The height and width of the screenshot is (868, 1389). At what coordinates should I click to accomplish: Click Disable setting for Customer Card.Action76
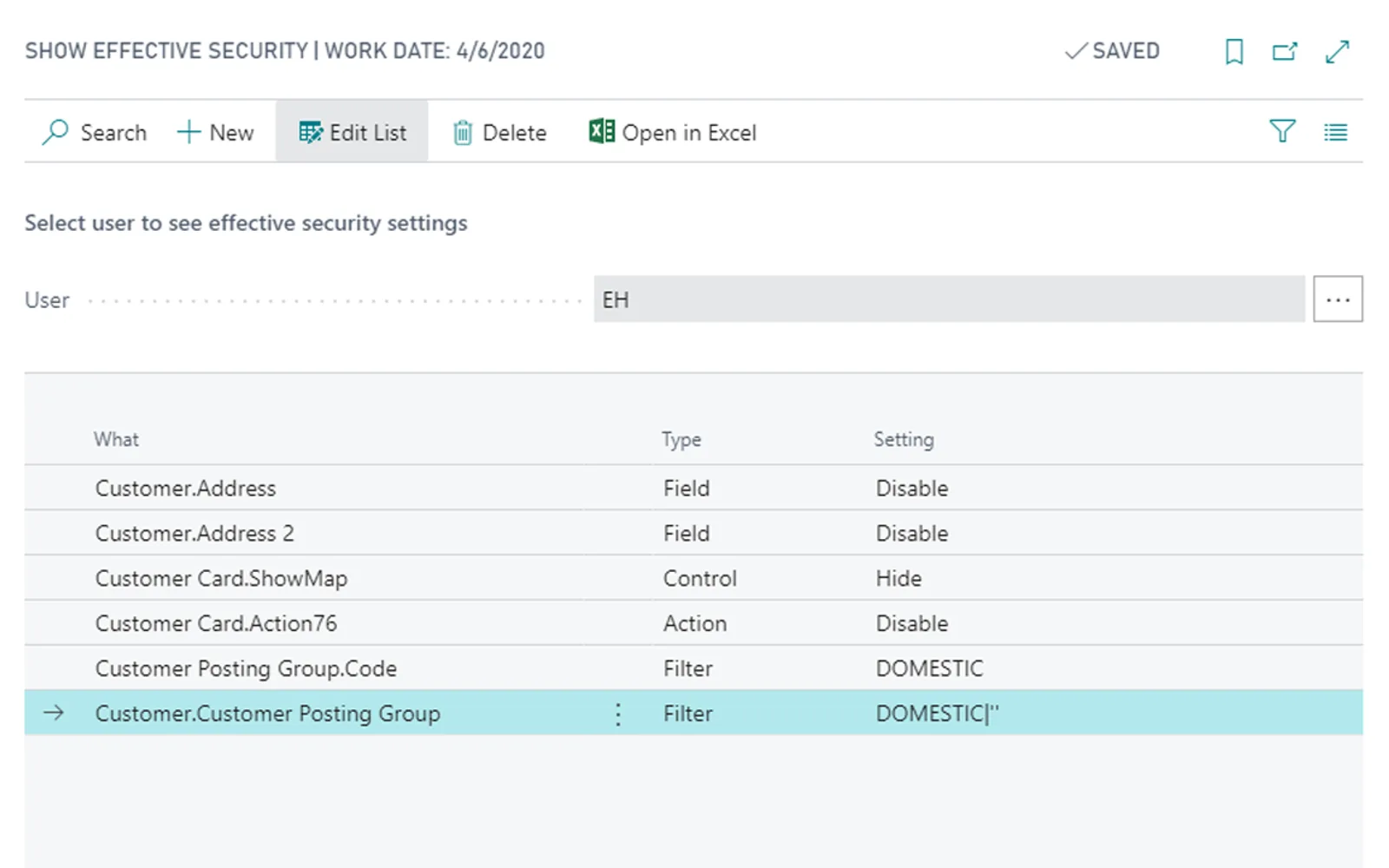[912, 623]
